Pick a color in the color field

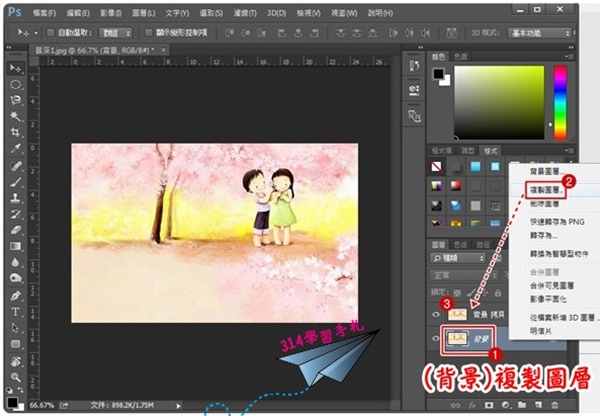click(499, 102)
